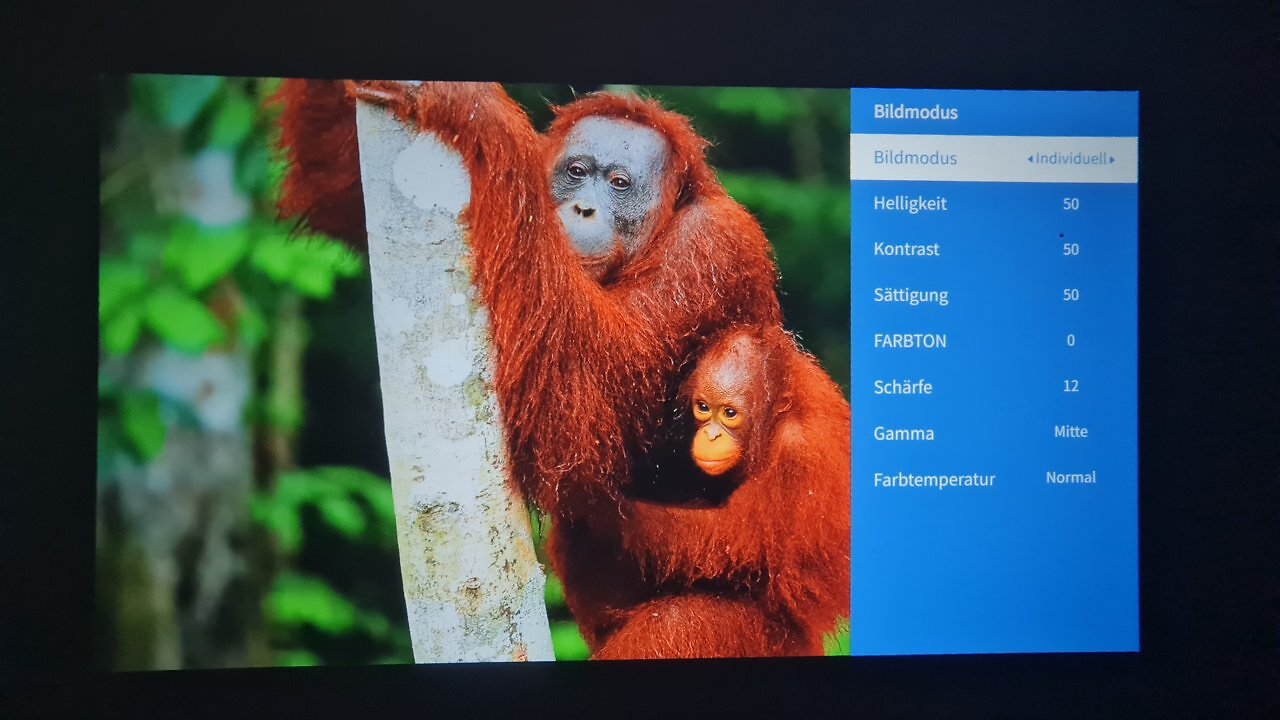The height and width of the screenshot is (720, 1280).
Task: Click the Kontrast value 50
Action: point(1071,249)
